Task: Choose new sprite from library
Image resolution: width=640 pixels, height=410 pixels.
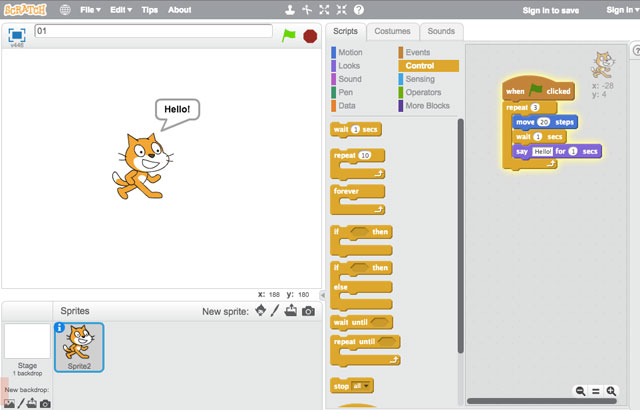Action: (x=260, y=311)
